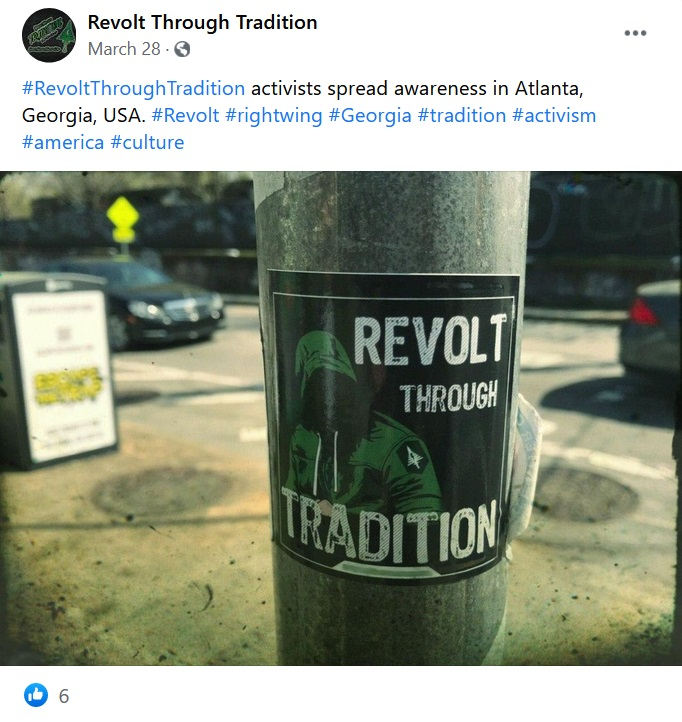The image size is (682, 722).
Task: Click the #culture hashtag
Action: coord(147,142)
